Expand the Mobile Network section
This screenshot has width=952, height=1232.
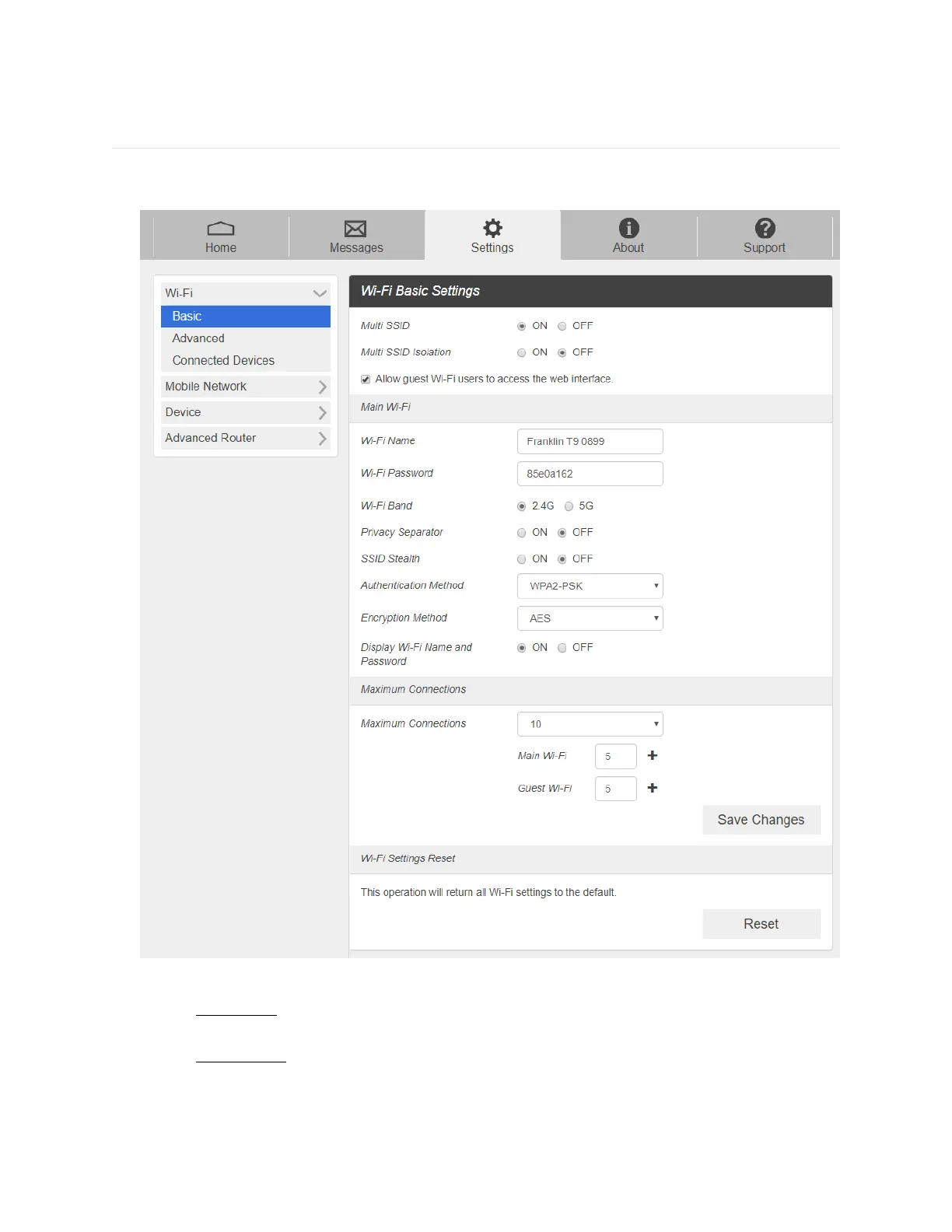246,387
